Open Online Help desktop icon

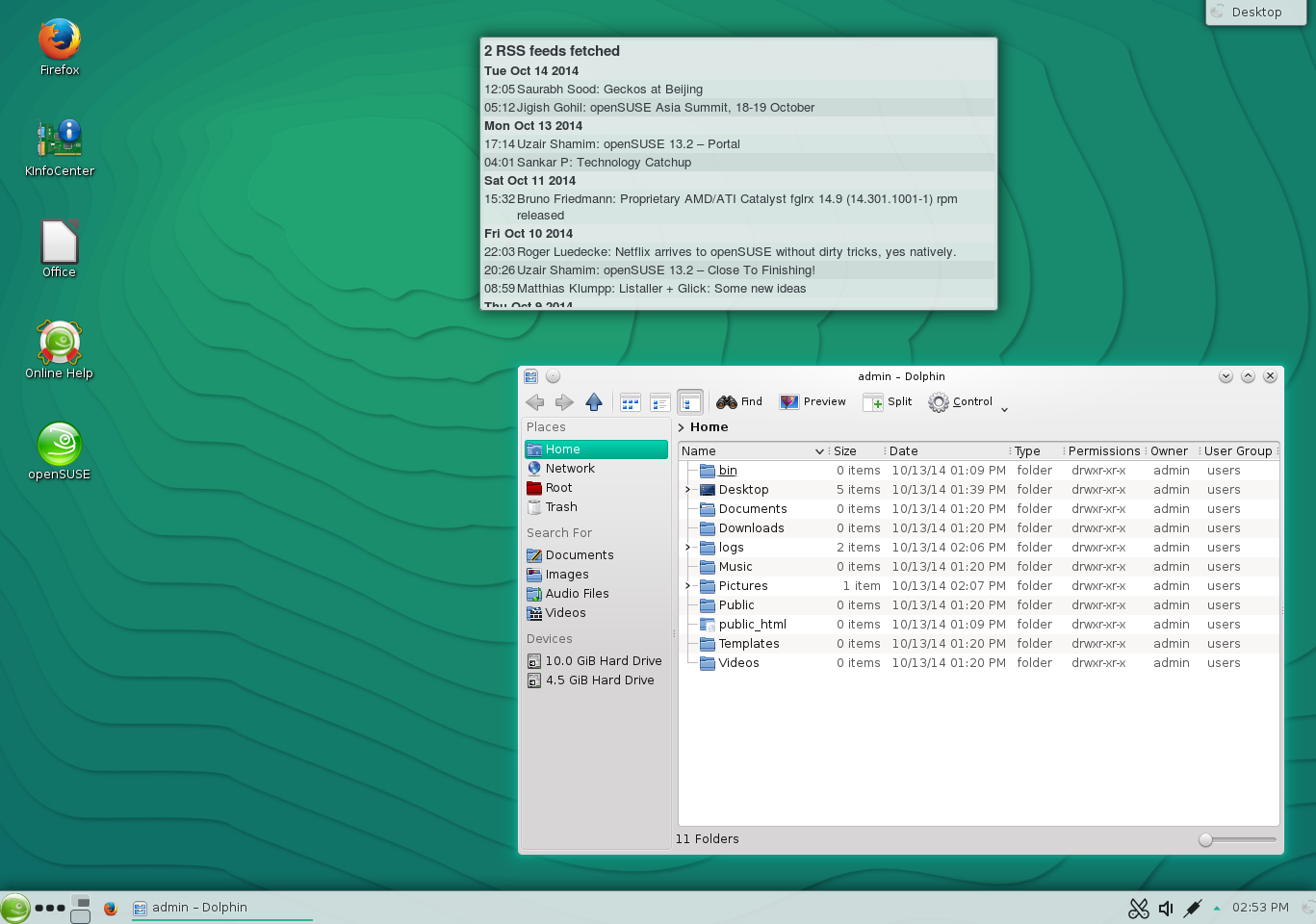60,350
